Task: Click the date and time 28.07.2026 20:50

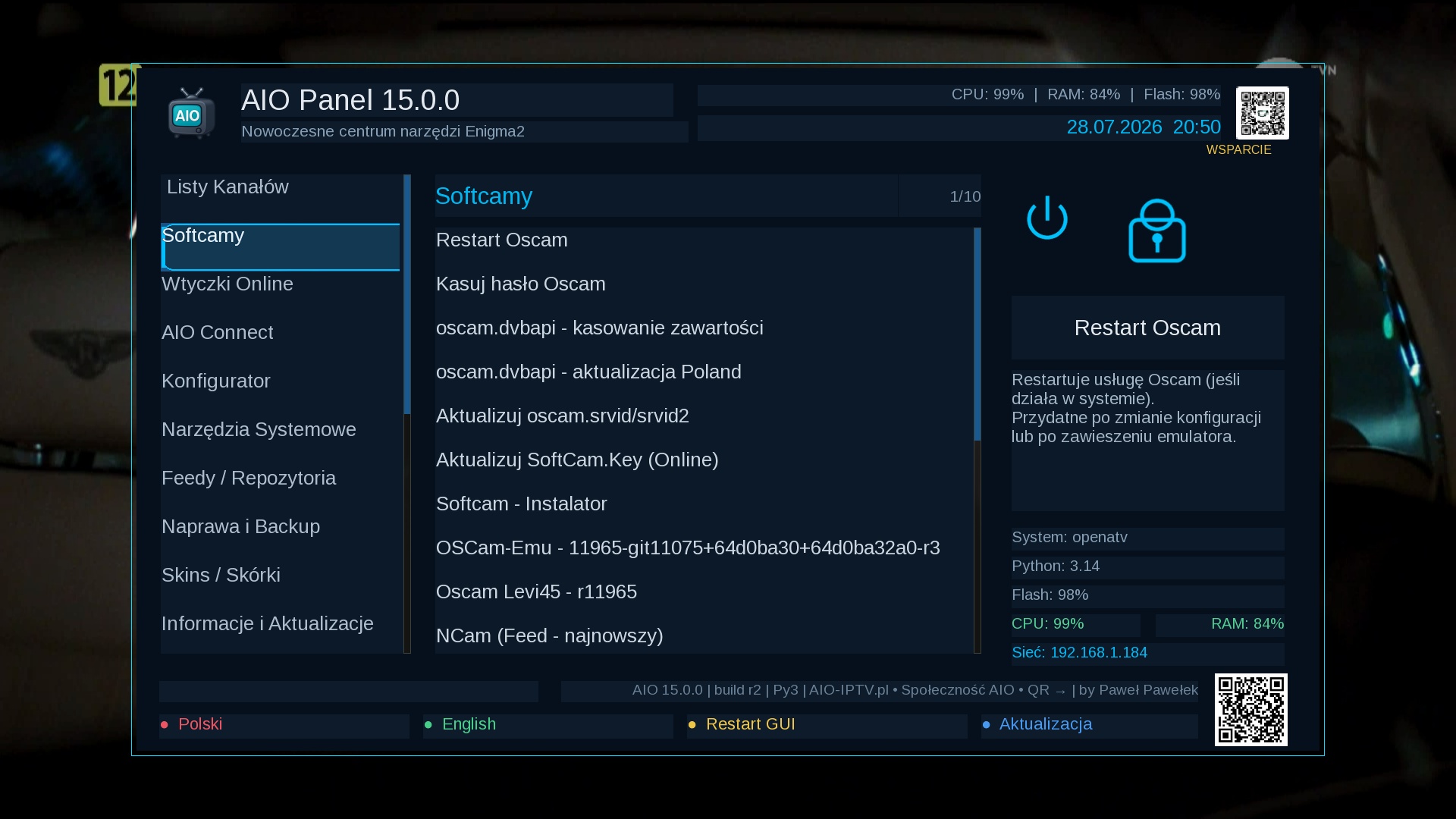Action: (1144, 127)
